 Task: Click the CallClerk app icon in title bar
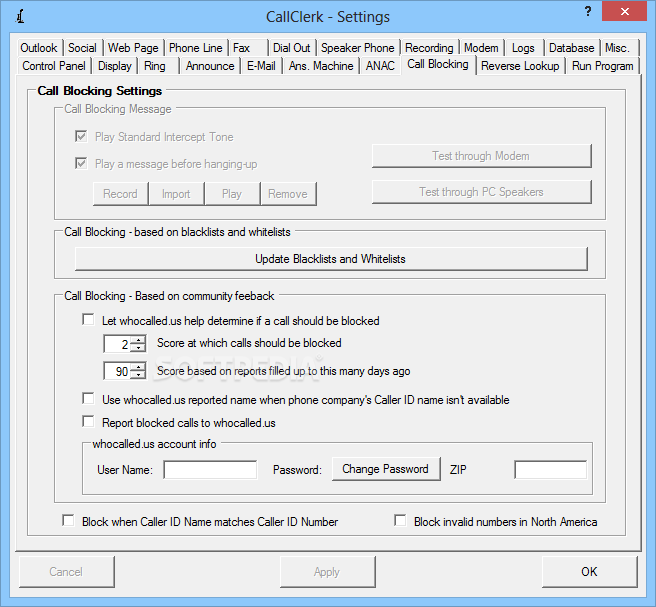coord(20,17)
